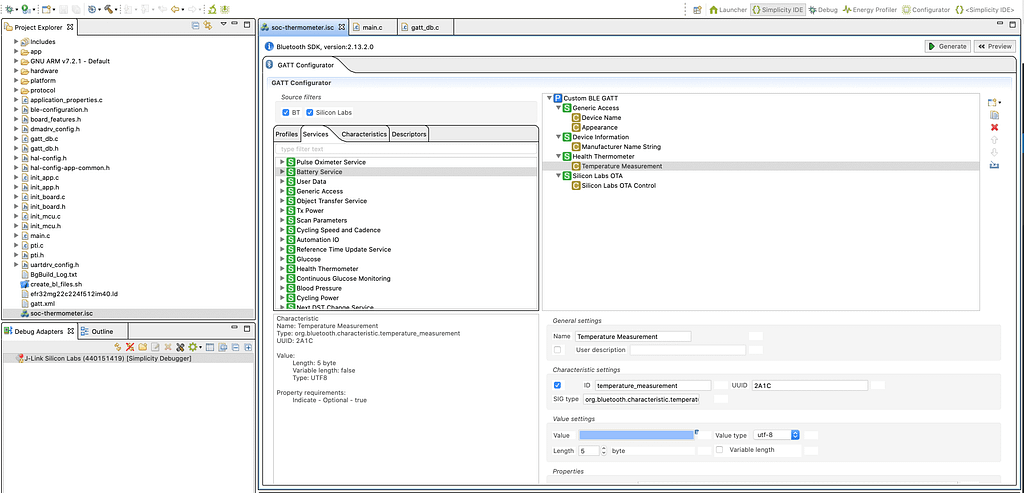This screenshot has height=493, width=1024.
Task: Open the Characteristics tab
Action: 364,134
